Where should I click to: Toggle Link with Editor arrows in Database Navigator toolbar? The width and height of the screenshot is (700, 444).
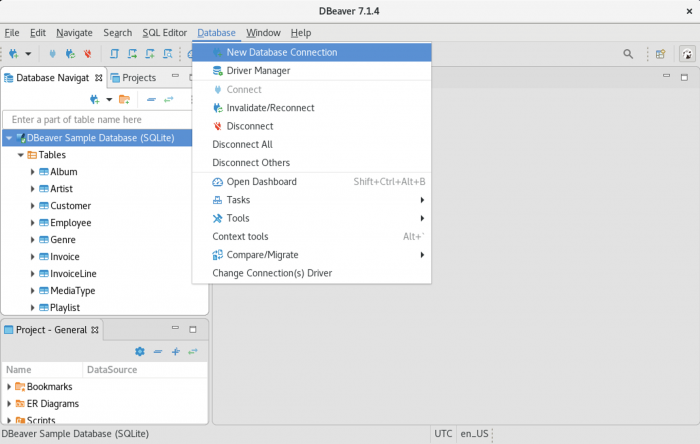click(x=168, y=100)
